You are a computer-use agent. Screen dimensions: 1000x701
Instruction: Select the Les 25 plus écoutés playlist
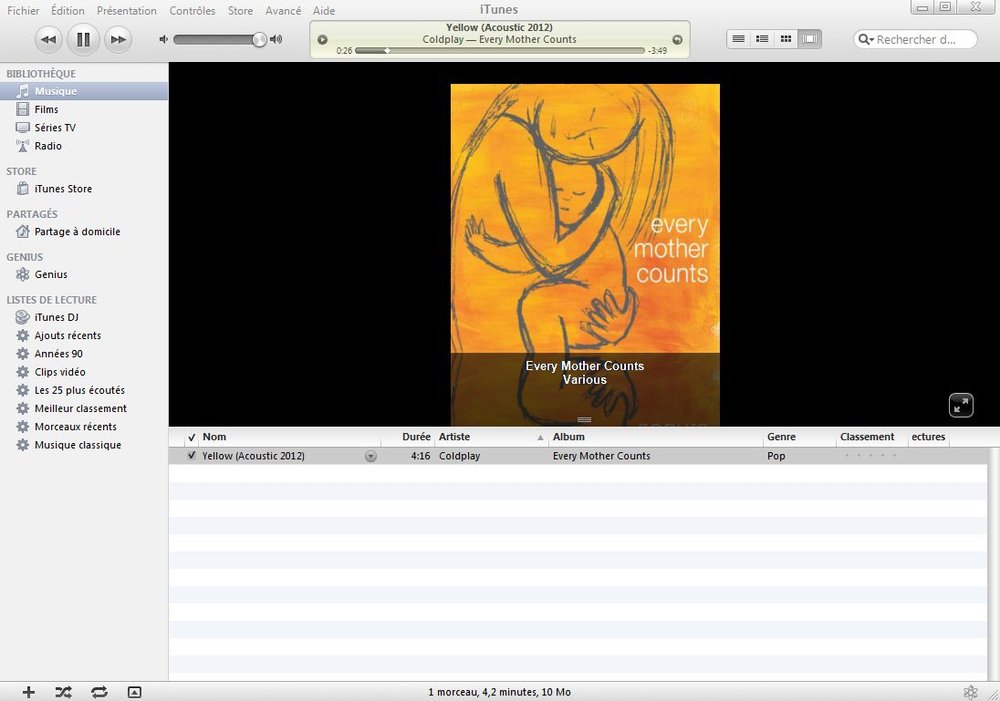click(x=80, y=390)
